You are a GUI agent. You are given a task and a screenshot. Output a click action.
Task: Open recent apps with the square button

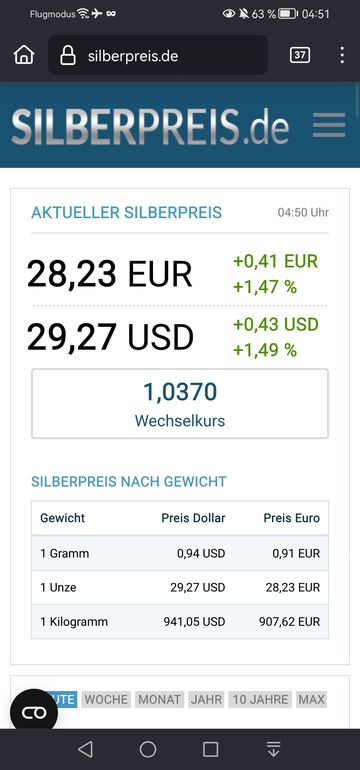(211, 749)
